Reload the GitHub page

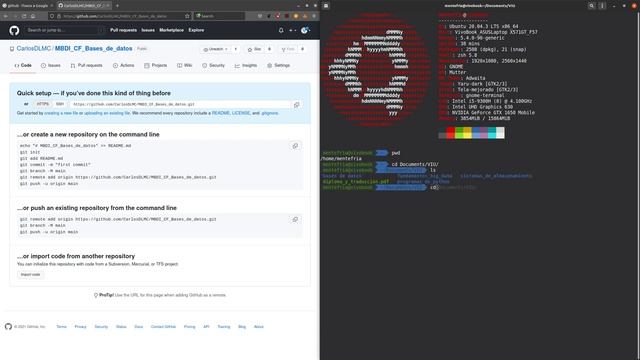(24, 16)
